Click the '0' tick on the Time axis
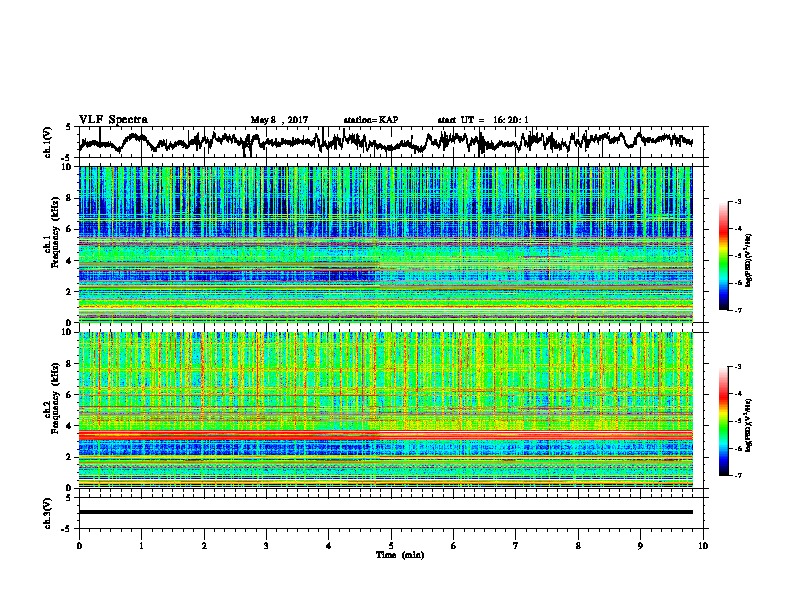The image size is (792, 612). (79, 546)
